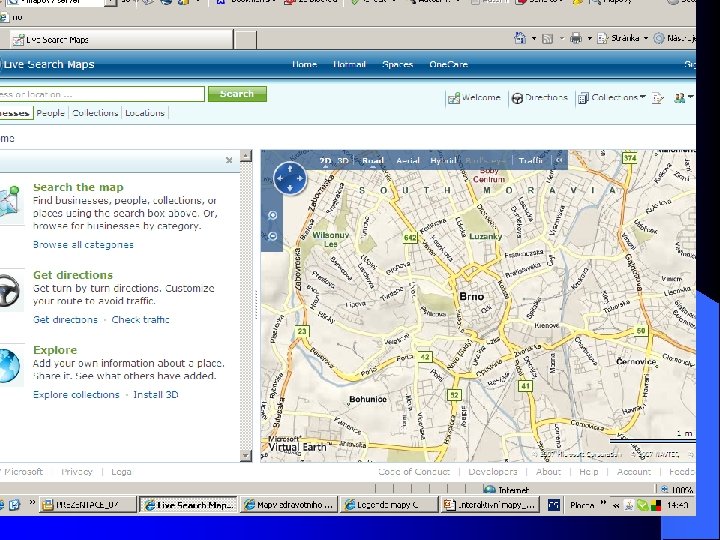This screenshot has width=720, height=540.
Task: Select the Bird's eye map view
Action: coord(485,161)
